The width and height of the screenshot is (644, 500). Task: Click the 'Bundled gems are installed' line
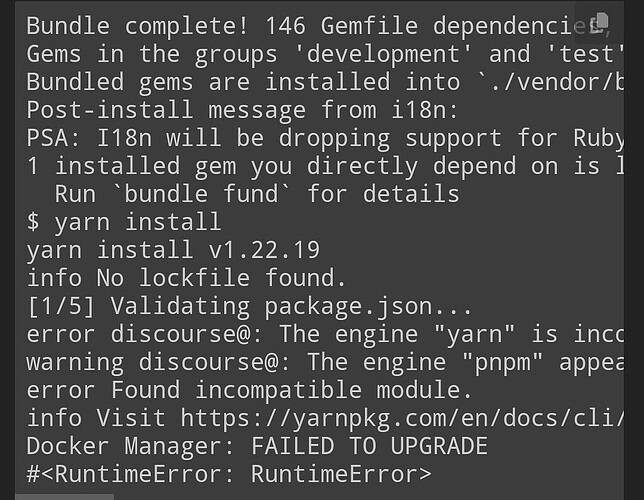pos(300,81)
